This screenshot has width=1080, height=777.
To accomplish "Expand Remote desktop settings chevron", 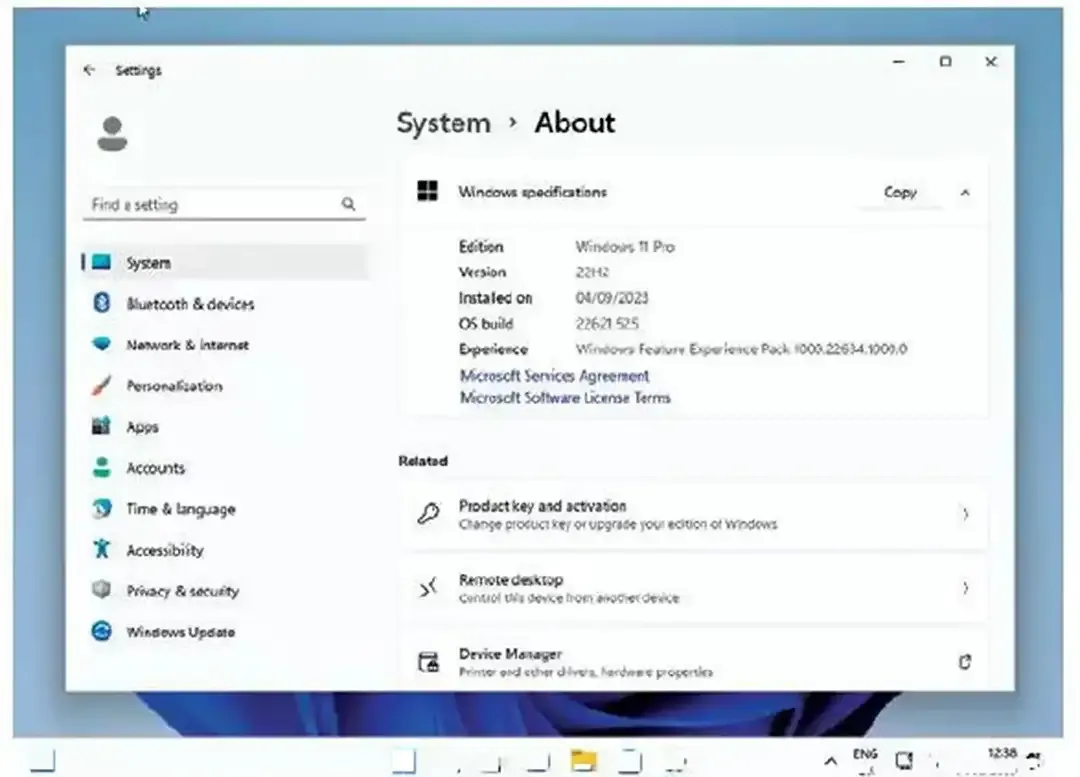I will [965, 588].
